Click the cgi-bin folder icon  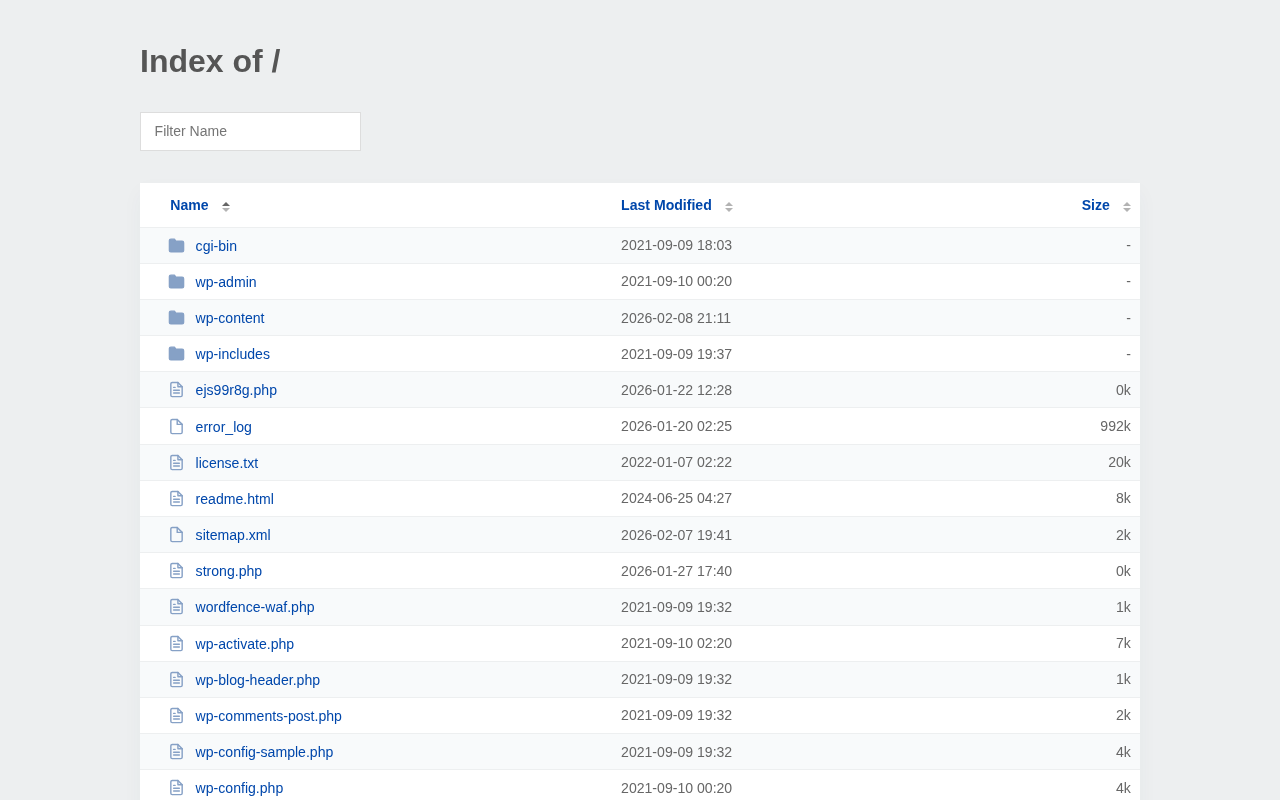[x=176, y=246]
